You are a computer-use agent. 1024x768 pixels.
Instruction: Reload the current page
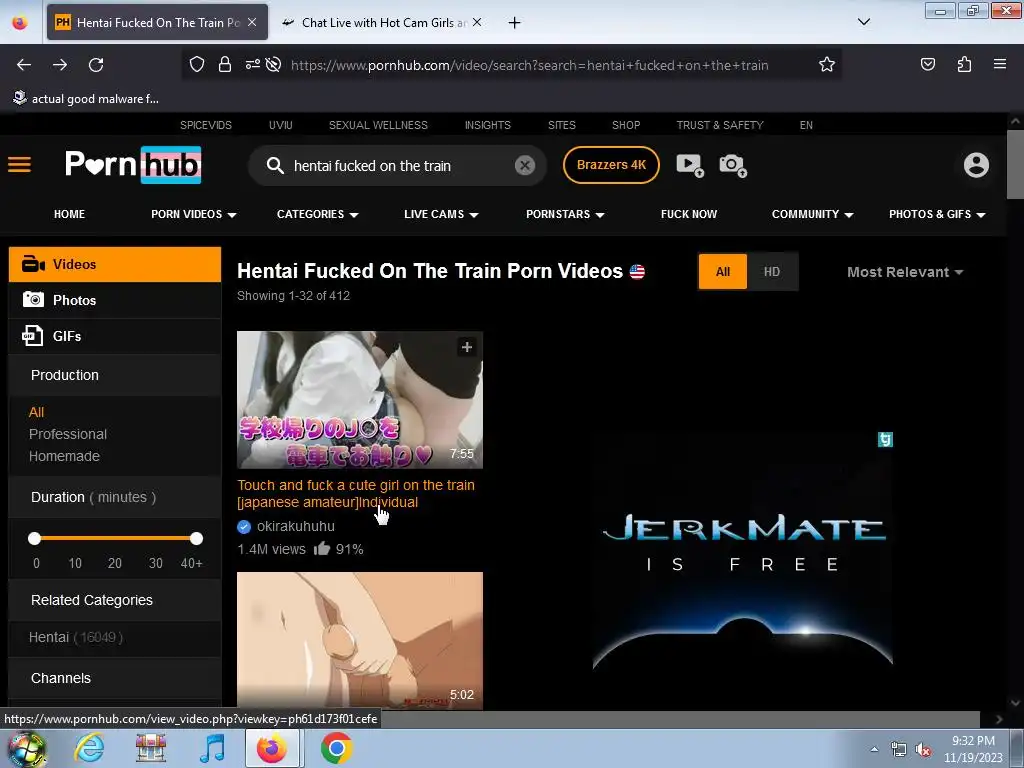click(x=96, y=65)
